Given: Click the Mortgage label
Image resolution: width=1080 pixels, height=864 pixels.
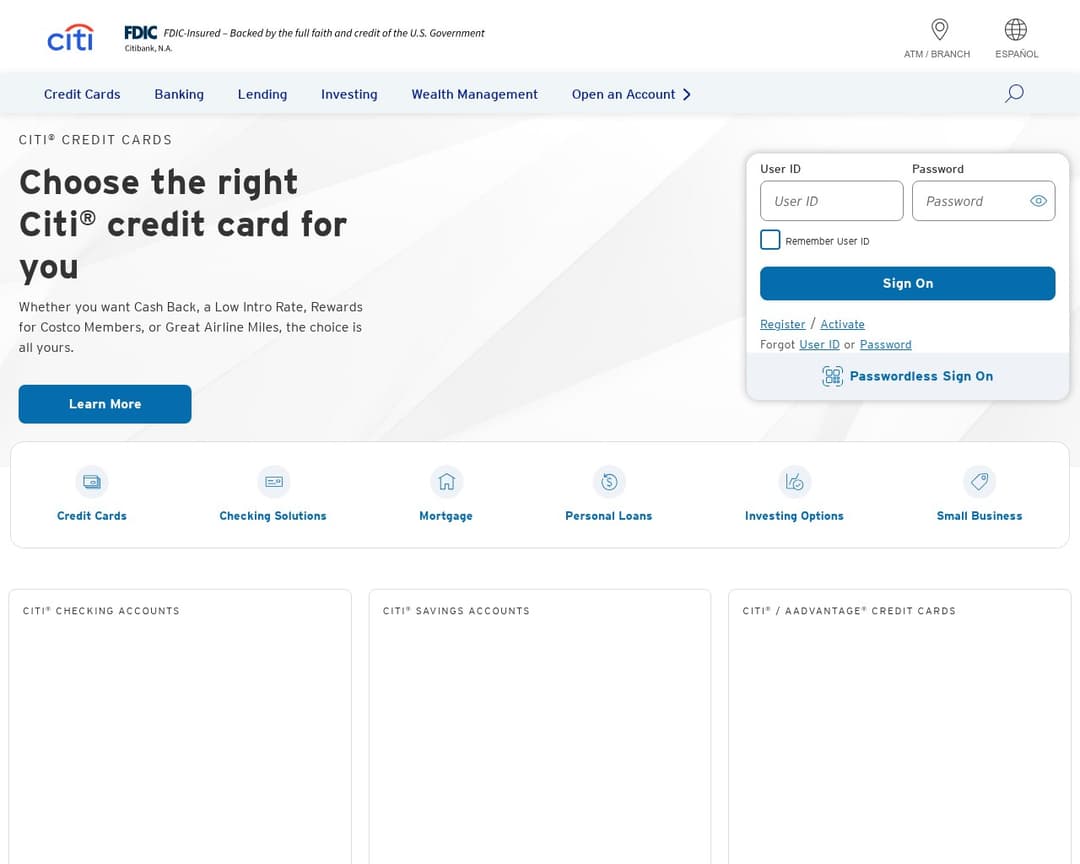Looking at the screenshot, I should pyautogui.click(x=446, y=516).
